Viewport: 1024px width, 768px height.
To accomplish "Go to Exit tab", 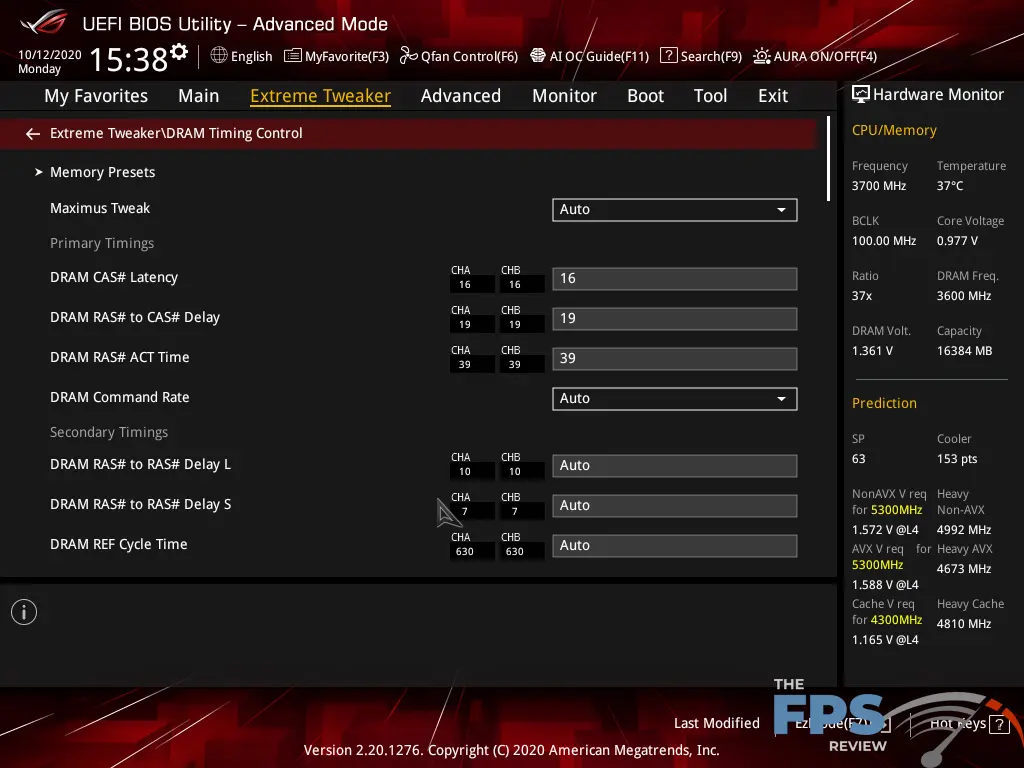I will point(773,96).
